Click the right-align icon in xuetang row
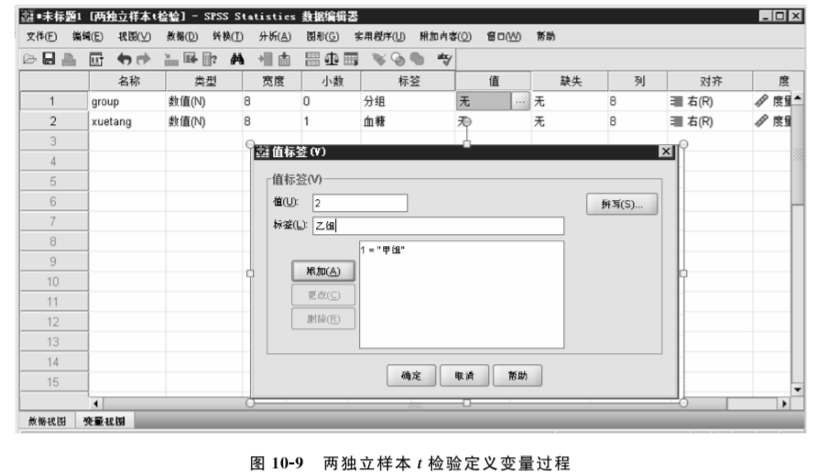 click(676, 121)
